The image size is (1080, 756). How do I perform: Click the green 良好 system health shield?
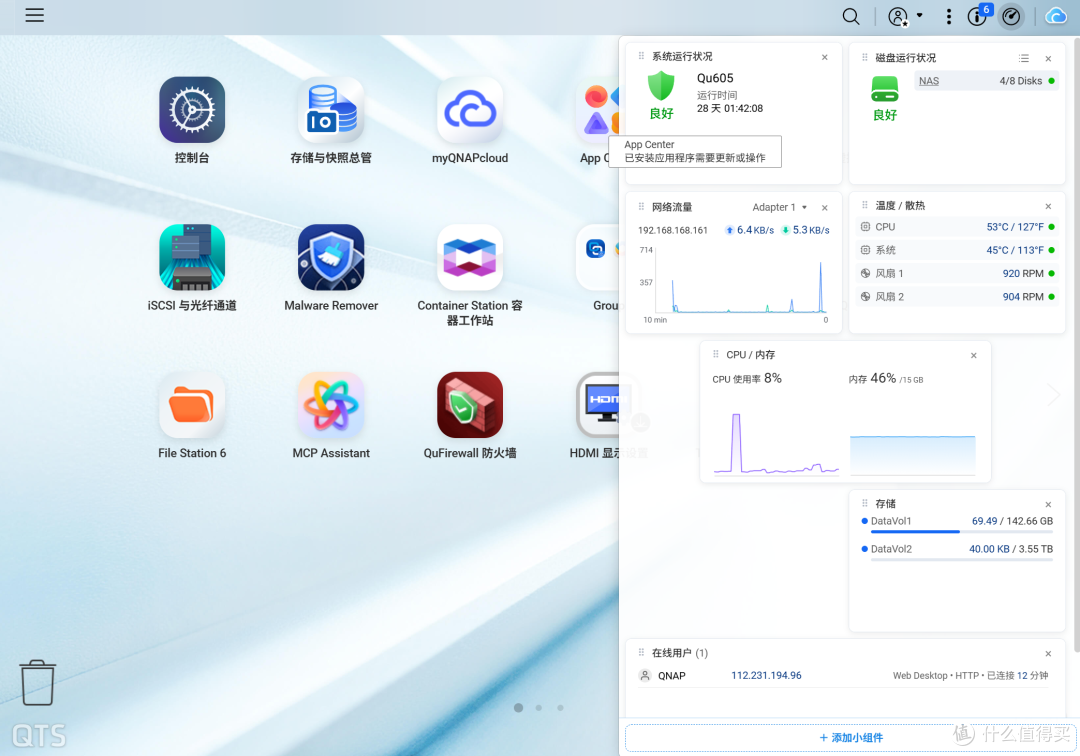point(661,86)
